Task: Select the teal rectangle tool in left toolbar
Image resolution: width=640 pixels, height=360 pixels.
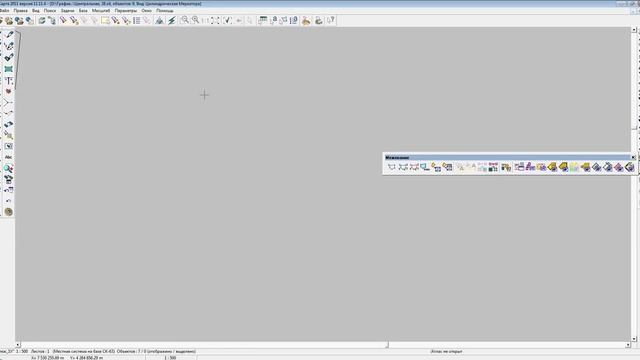Action: 9,69
